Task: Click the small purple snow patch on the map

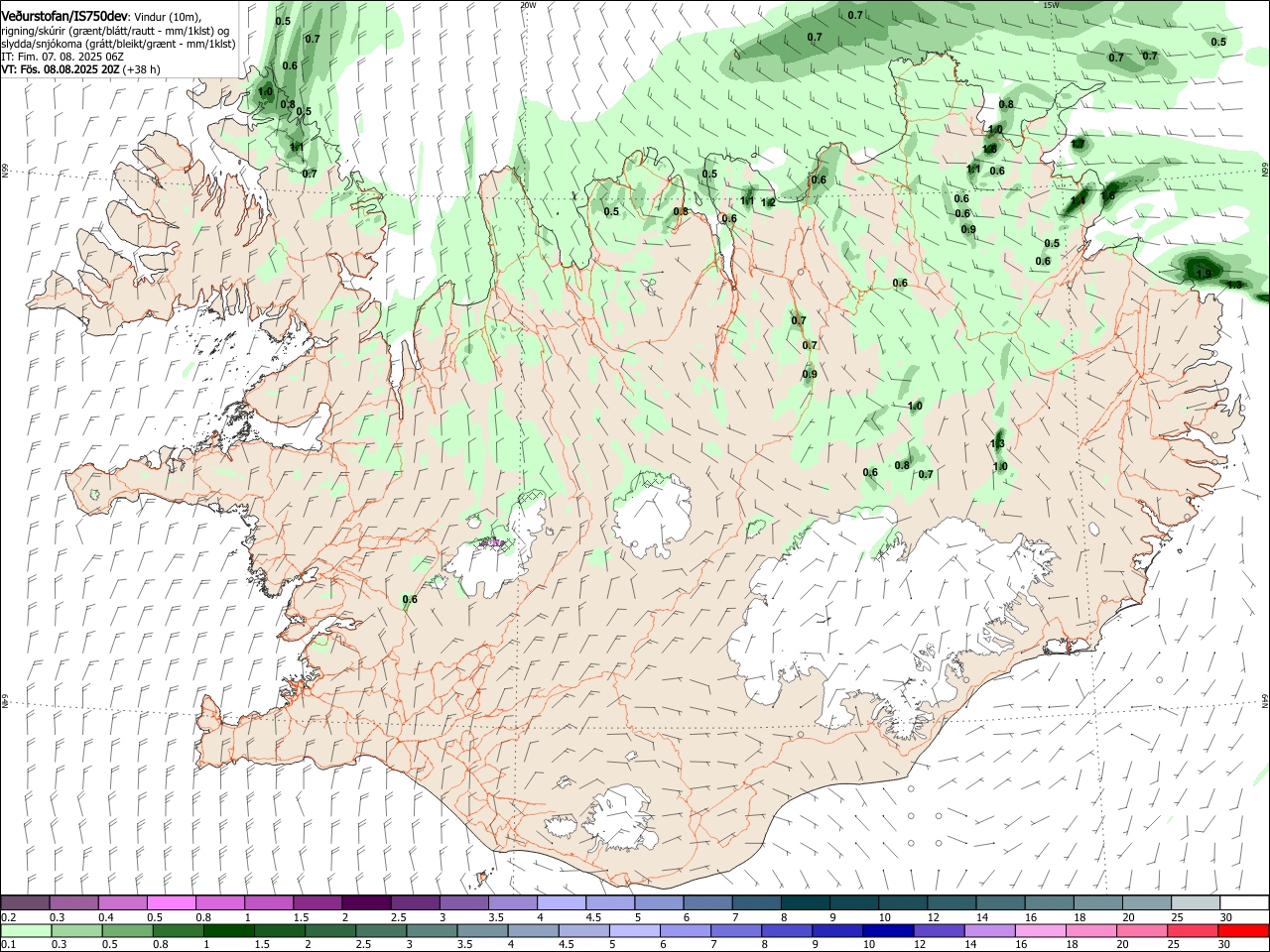Action: point(490,542)
